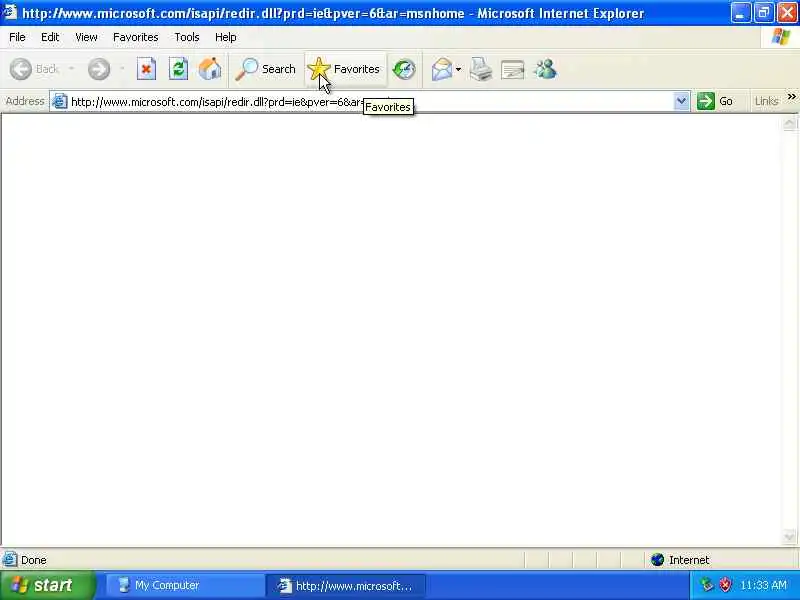Go to the Home page icon
800x600 pixels.
point(210,69)
